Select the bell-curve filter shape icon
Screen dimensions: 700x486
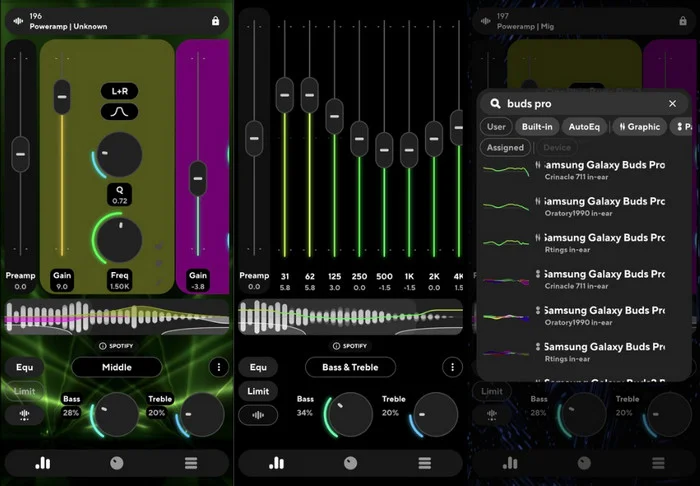pyautogui.click(x=119, y=112)
